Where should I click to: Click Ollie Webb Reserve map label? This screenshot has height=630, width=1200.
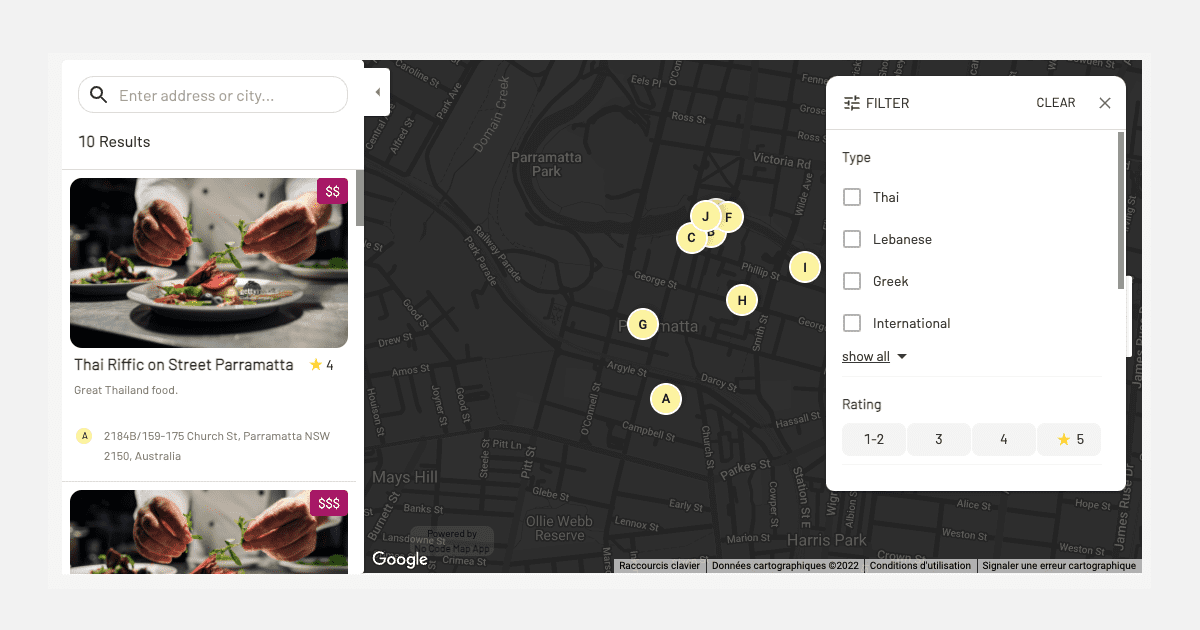click(559, 528)
